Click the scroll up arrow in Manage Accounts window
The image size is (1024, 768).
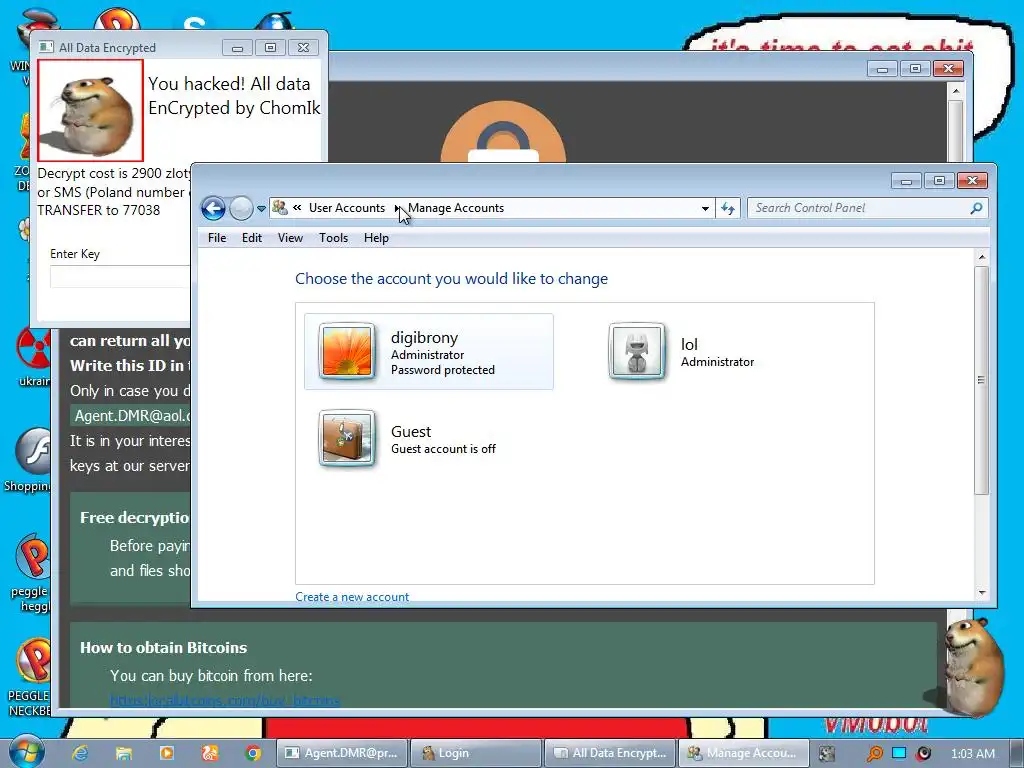(x=982, y=257)
